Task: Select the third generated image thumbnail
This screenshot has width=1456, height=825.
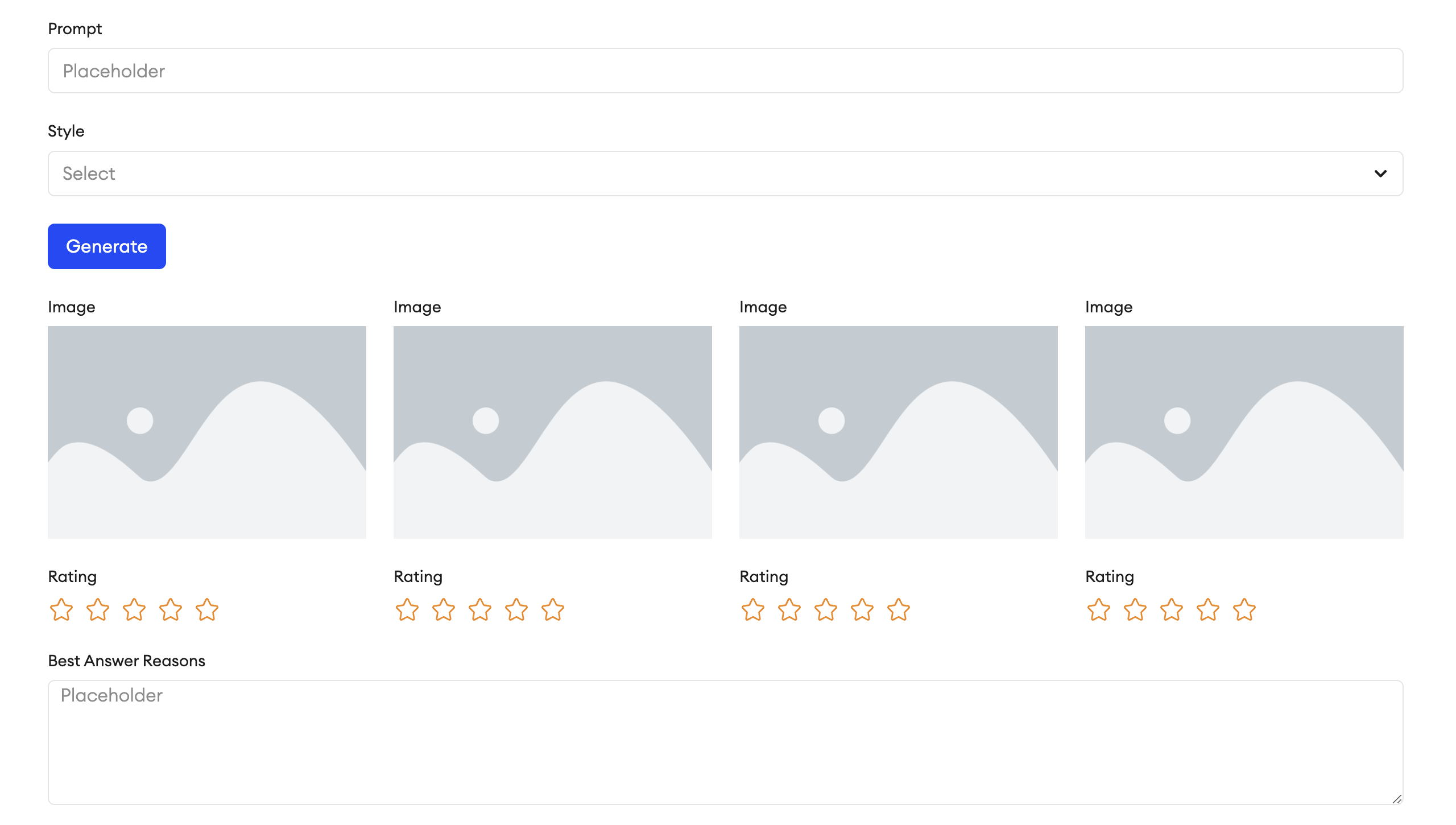Action: [x=899, y=432]
